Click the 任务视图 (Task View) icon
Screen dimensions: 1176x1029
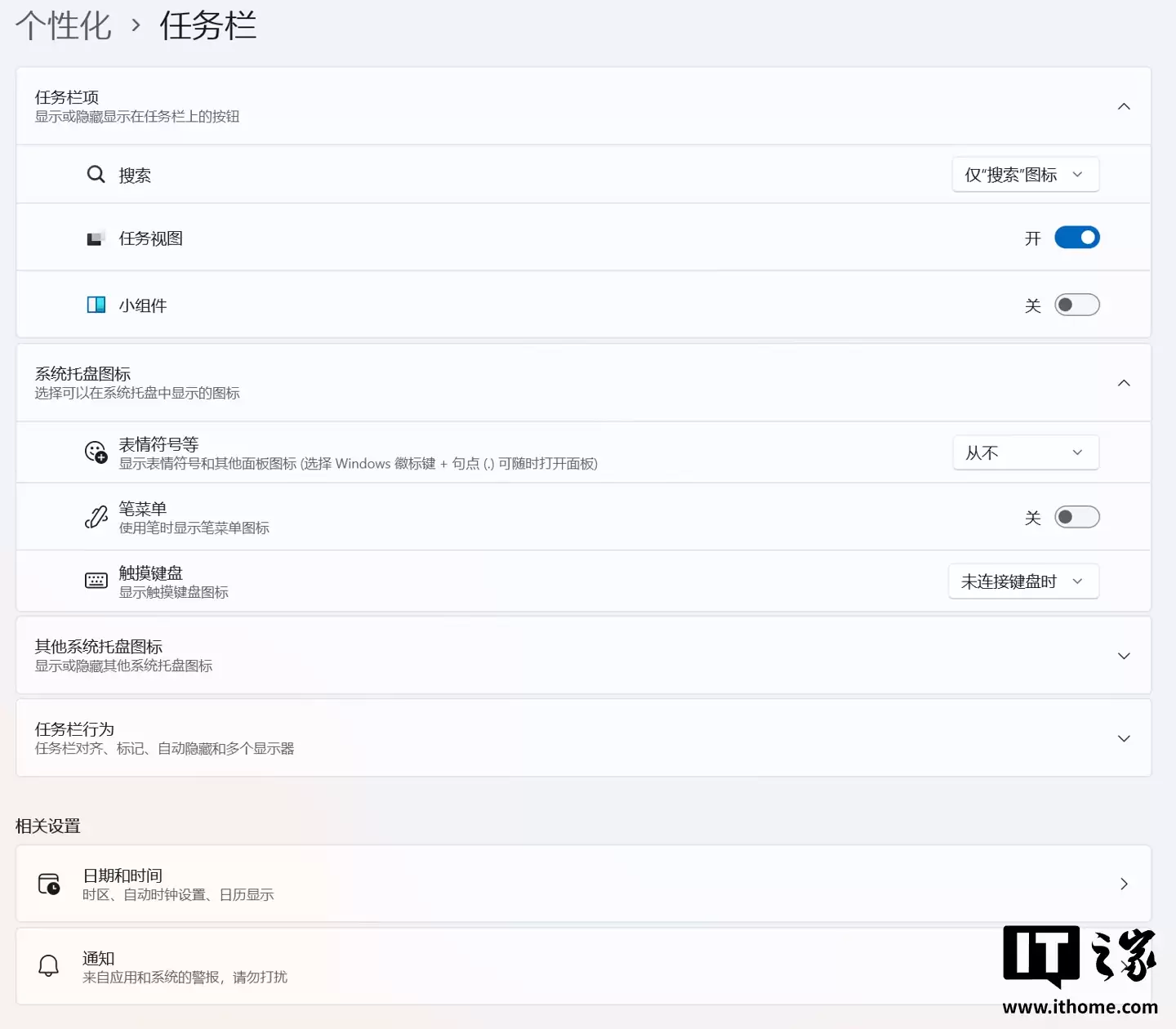coord(96,238)
